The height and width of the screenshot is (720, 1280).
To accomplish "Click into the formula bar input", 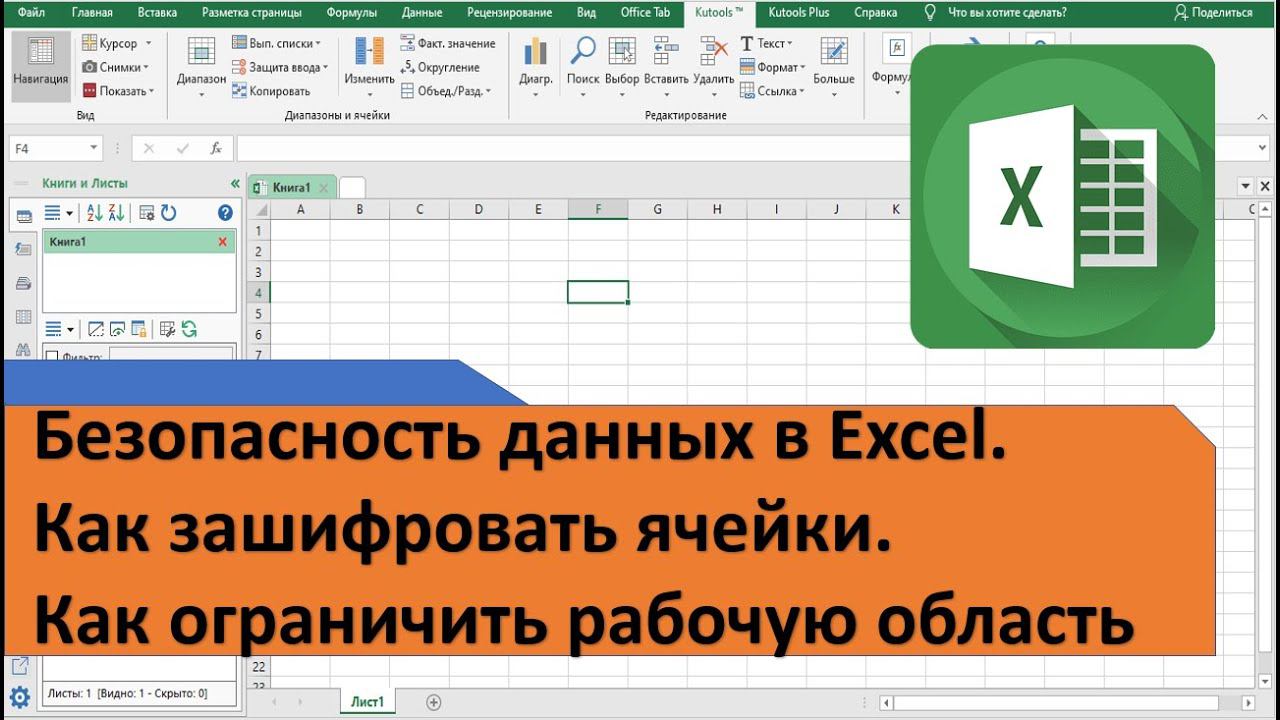I will click(x=745, y=148).
